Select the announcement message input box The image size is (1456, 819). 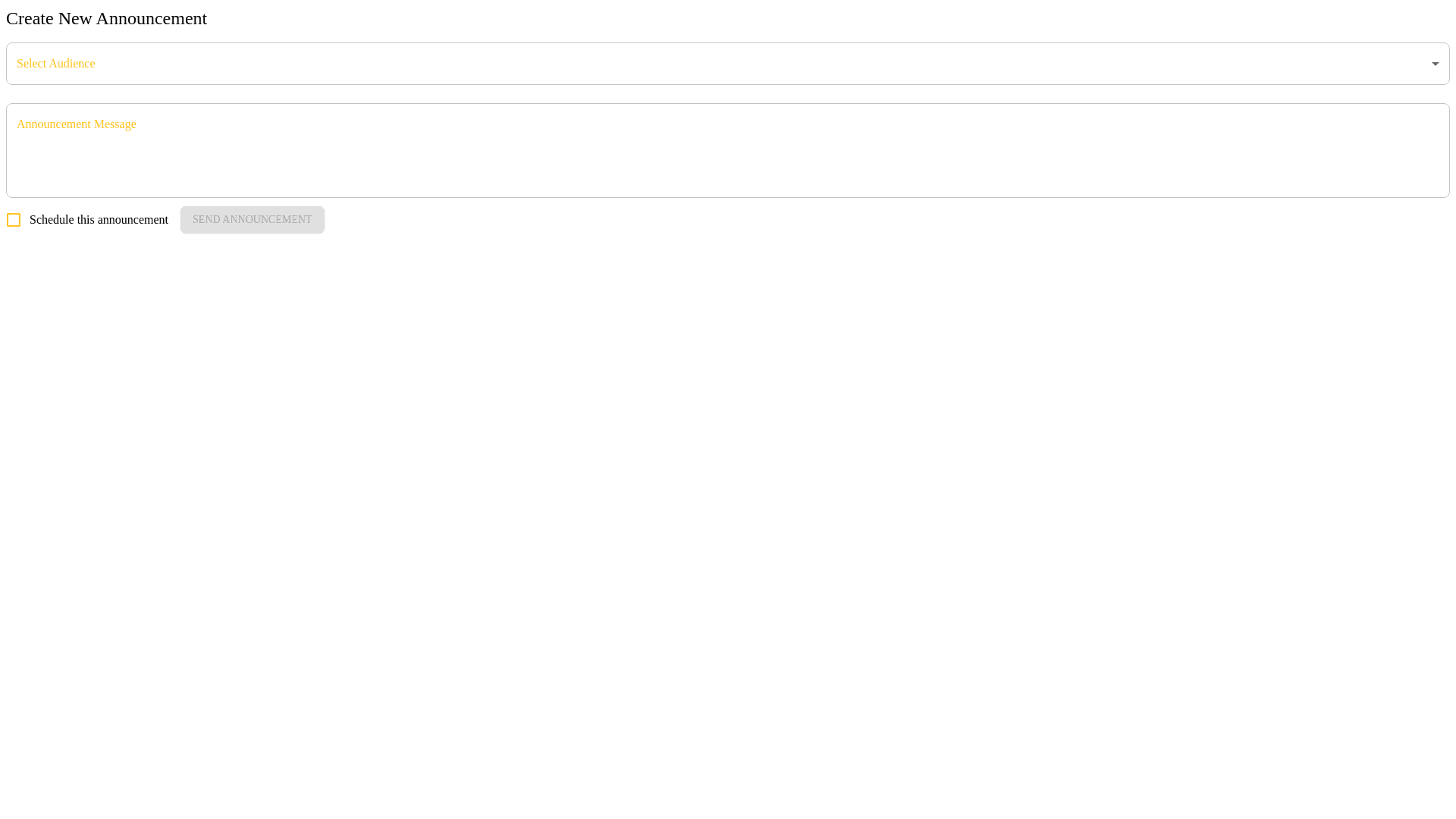pos(728,150)
